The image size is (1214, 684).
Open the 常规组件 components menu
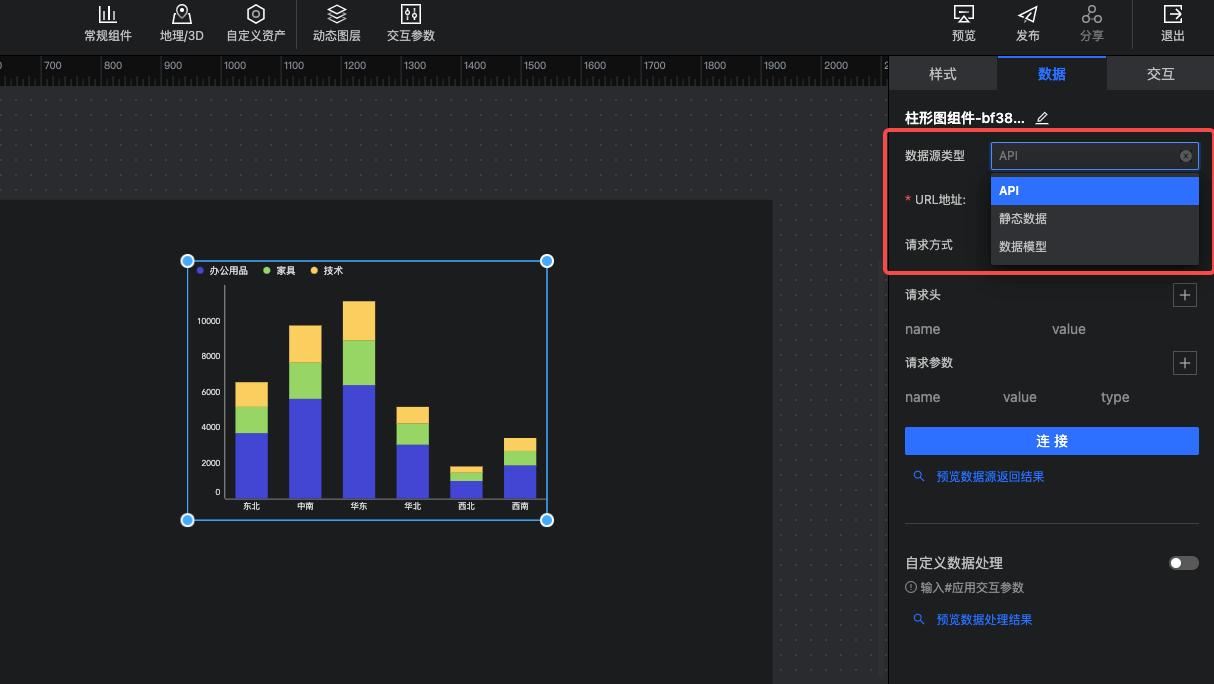[x=107, y=24]
